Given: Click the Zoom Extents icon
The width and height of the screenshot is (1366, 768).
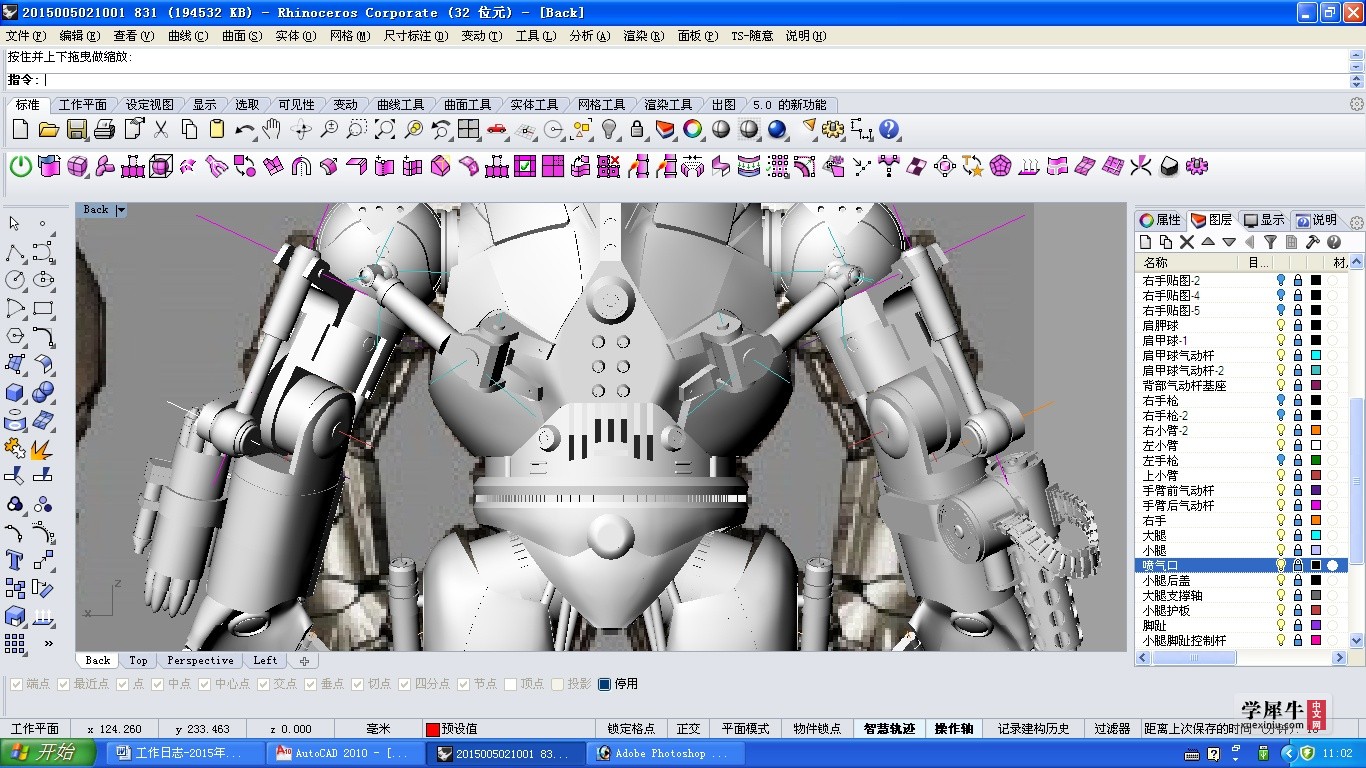Looking at the screenshot, I should 385,129.
